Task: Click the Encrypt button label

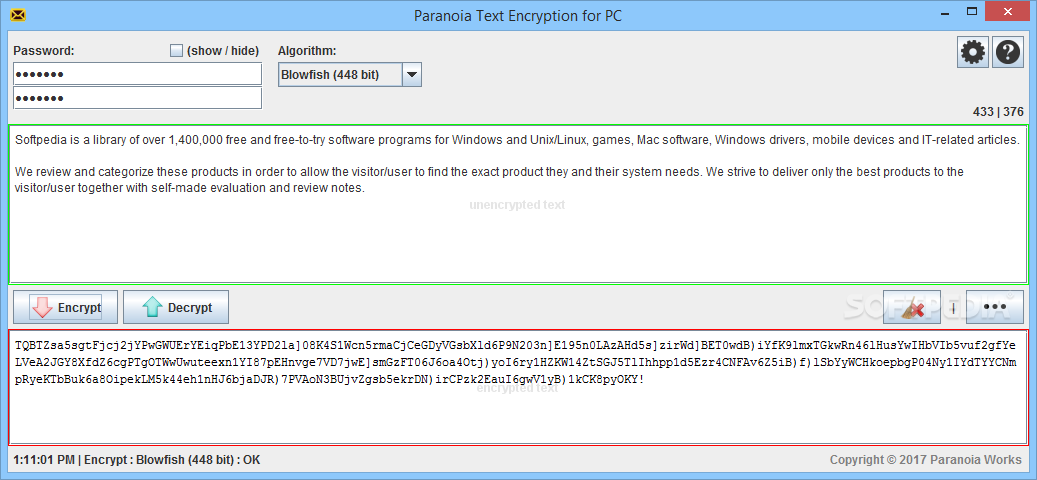Action: tap(79, 307)
